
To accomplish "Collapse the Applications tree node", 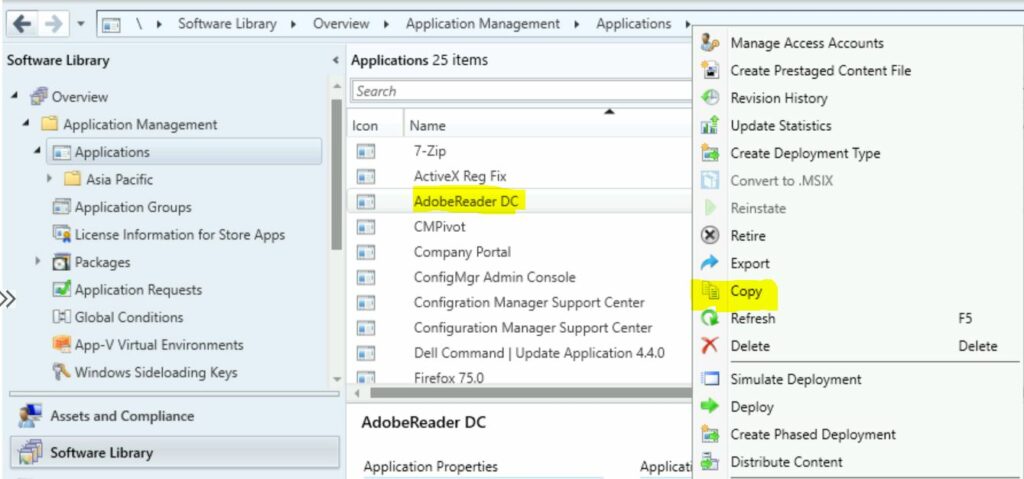I will (x=38, y=151).
